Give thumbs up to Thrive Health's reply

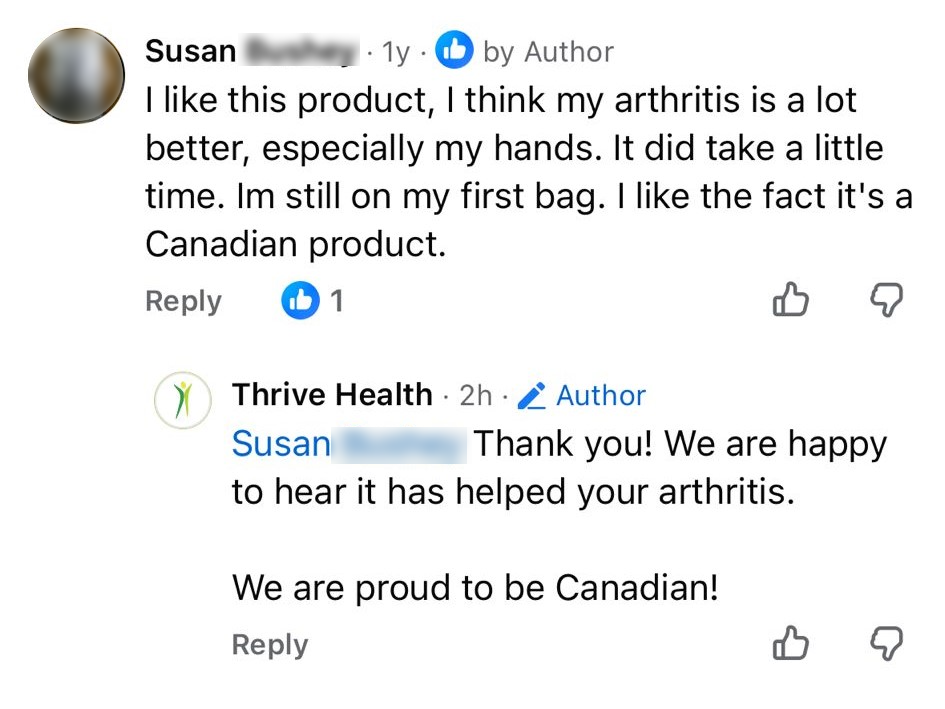coord(790,643)
